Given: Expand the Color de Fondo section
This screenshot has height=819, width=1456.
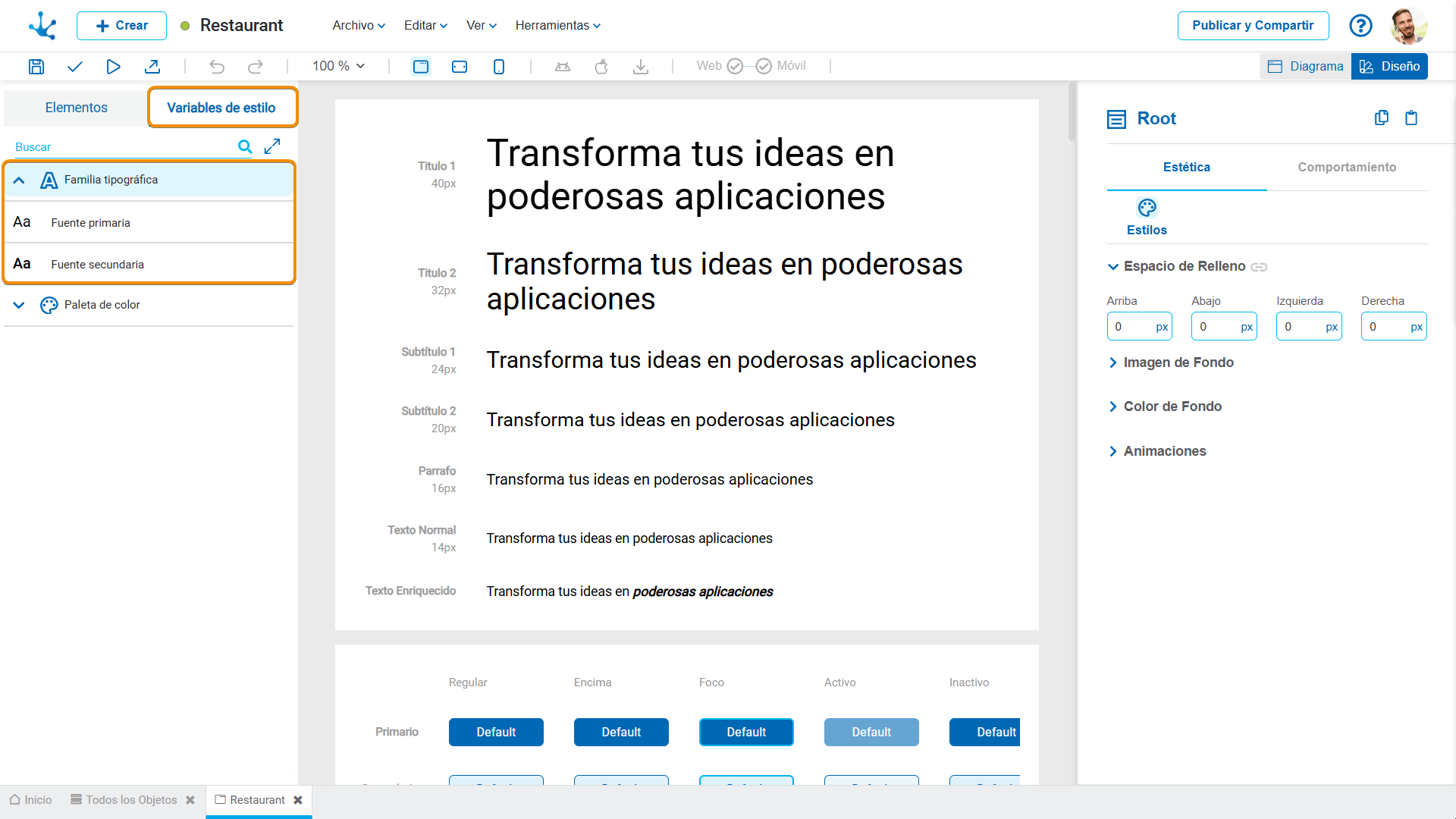Looking at the screenshot, I should tap(1172, 406).
